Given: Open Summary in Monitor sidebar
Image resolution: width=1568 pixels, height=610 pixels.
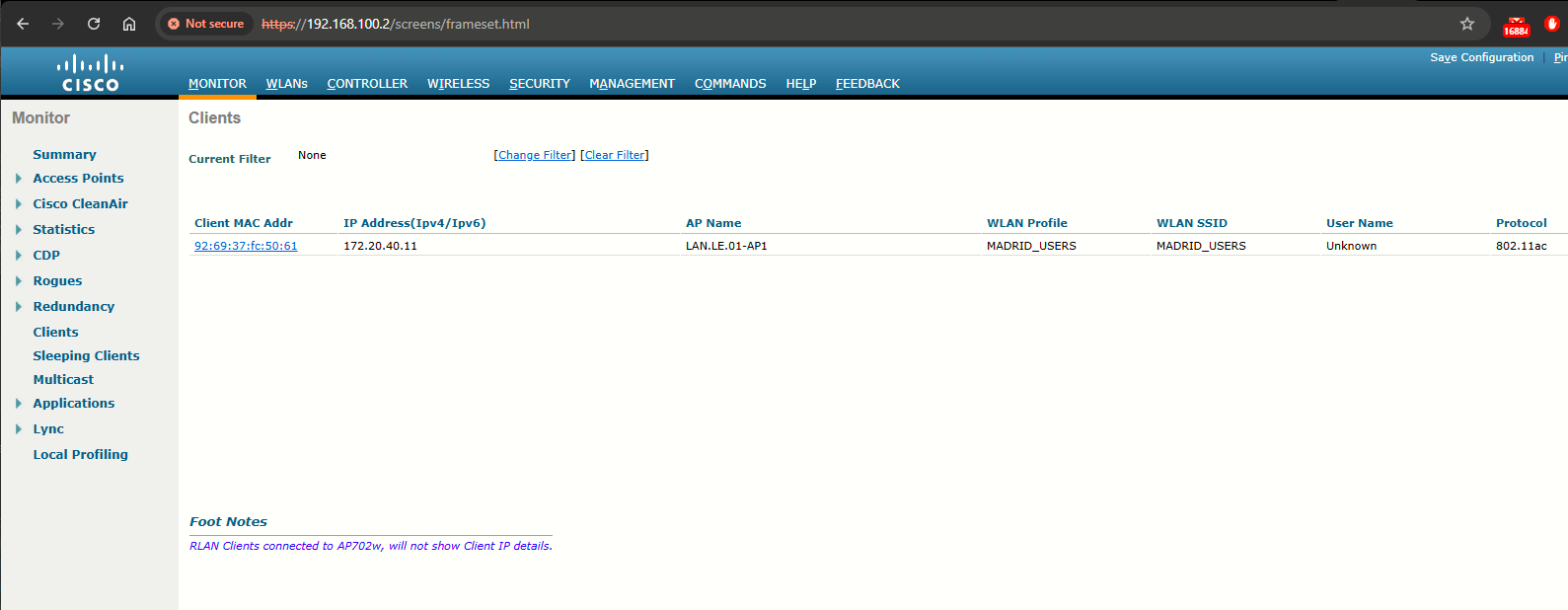Looking at the screenshot, I should click(x=64, y=155).
